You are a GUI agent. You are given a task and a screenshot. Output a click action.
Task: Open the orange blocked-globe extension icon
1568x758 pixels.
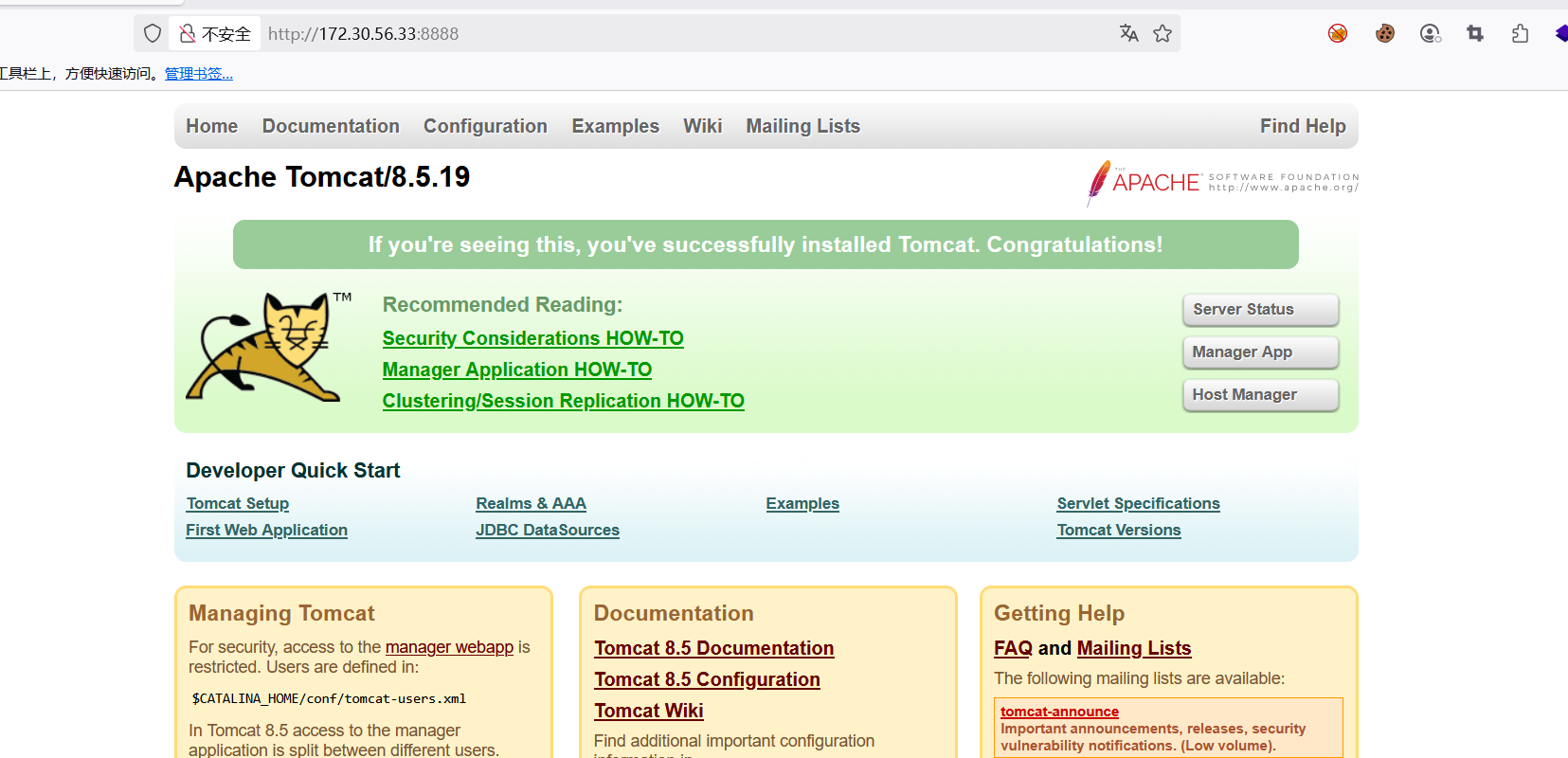(x=1338, y=34)
